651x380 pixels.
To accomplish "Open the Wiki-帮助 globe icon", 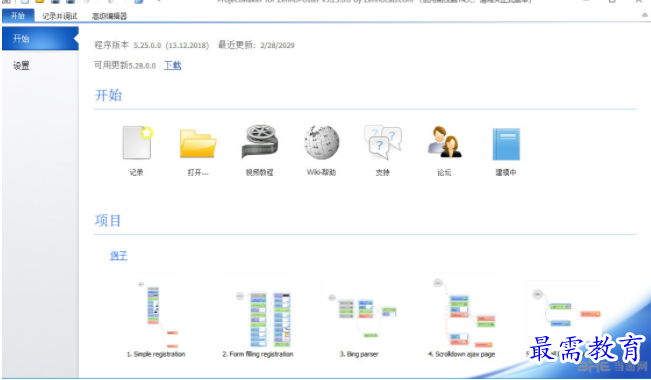I will pyautogui.click(x=321, y=142).
